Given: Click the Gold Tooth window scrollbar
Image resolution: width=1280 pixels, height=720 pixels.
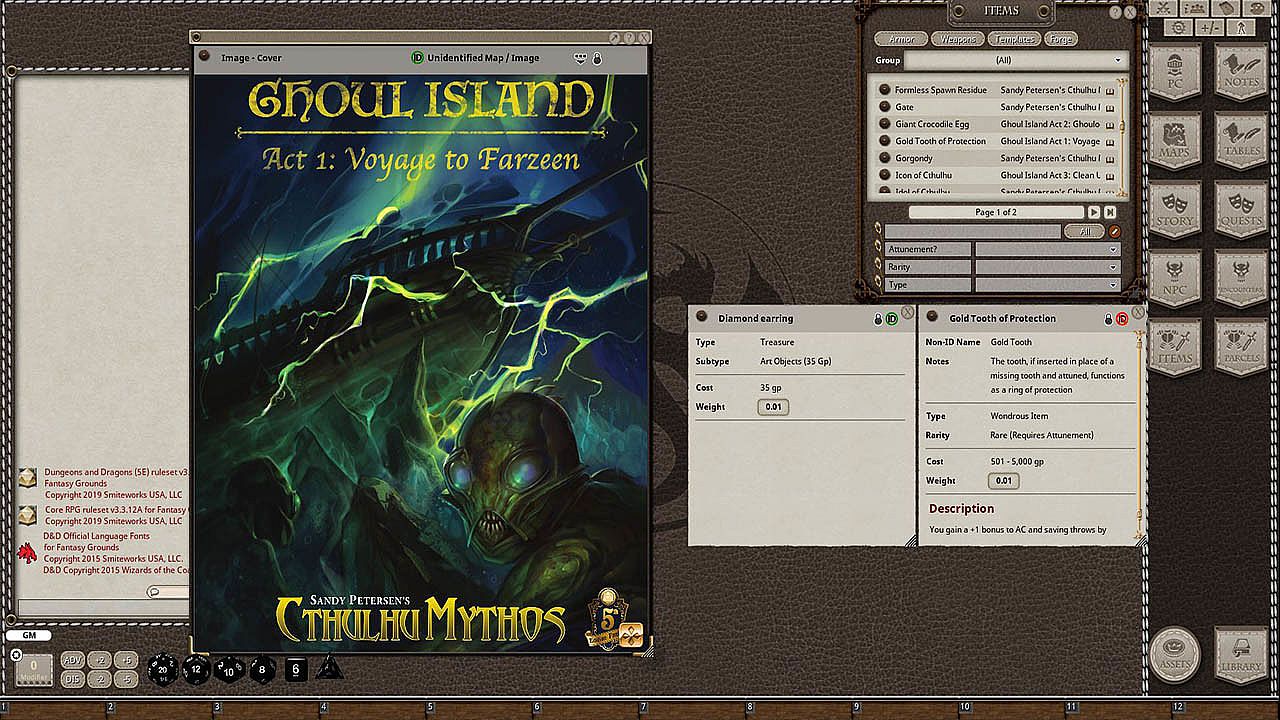Looking at the screenshot, I should click(x=1139, y=434).
